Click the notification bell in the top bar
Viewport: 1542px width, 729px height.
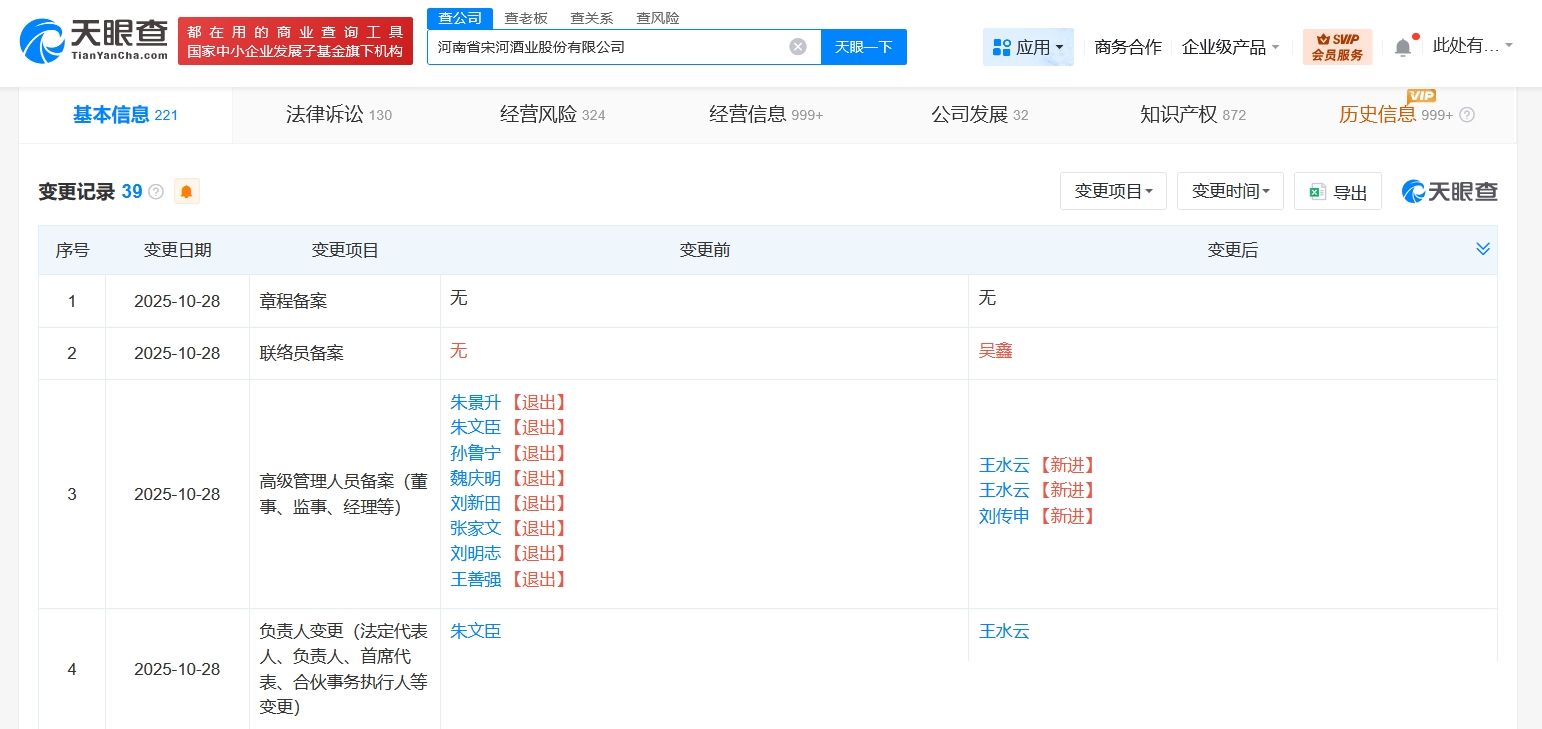(x=1403, y=45)
